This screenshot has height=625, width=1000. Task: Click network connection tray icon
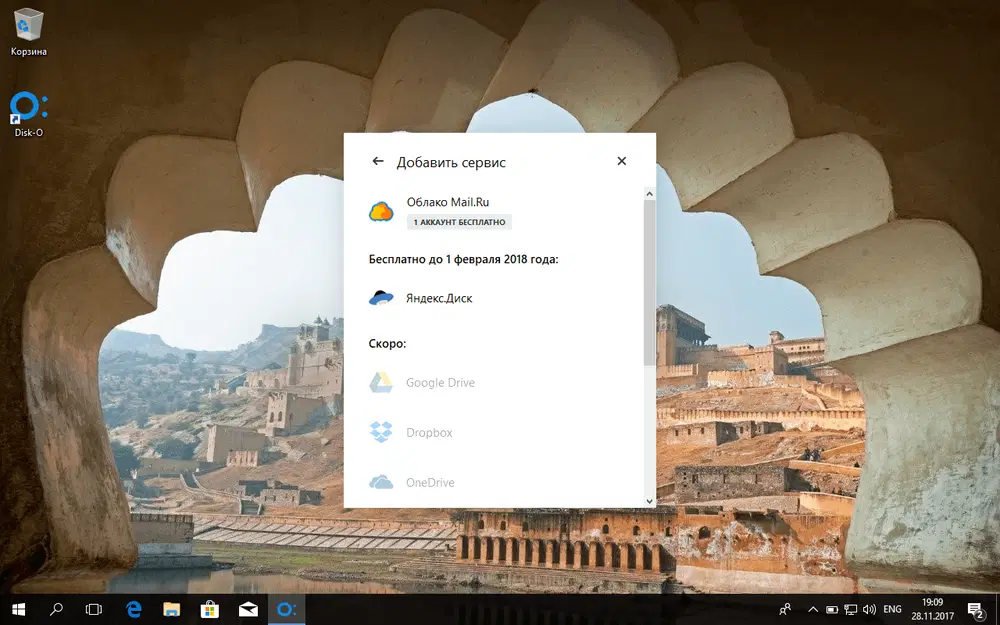click(x=850, y=610)
